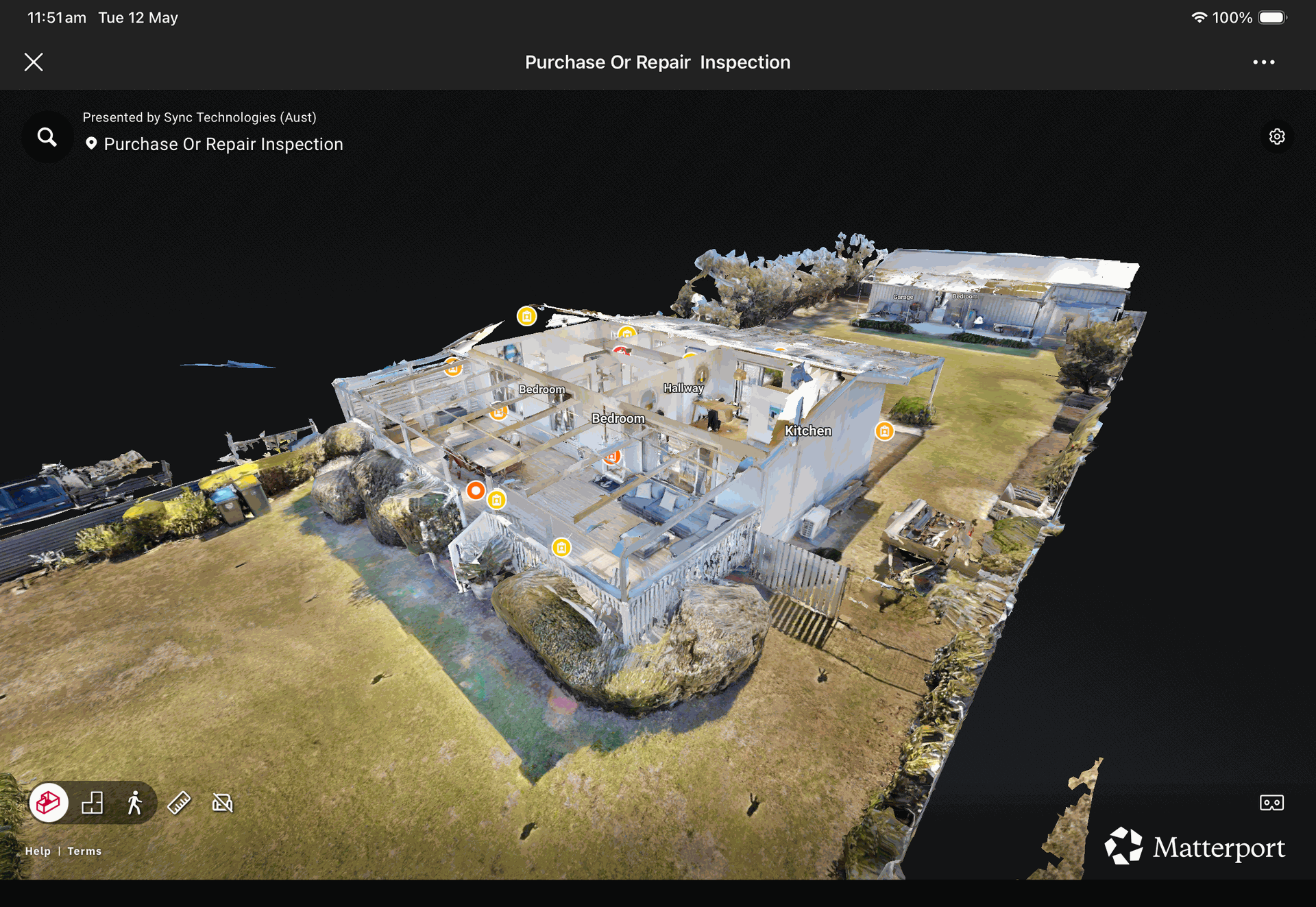
Task: Open the settings gear icon
Action: pos(1276,136)
